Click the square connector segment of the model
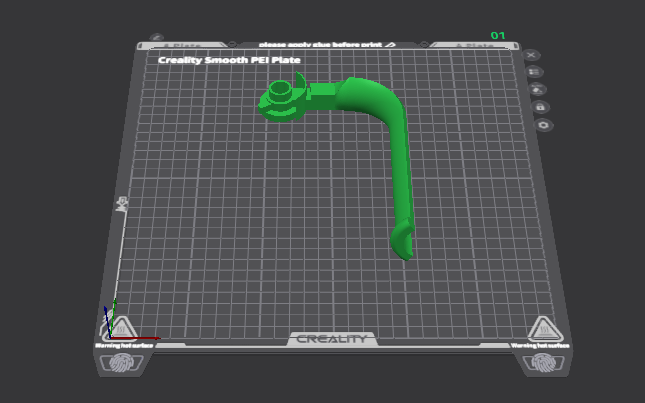Screen dimensions: 645x403 [x=322, y=91]
